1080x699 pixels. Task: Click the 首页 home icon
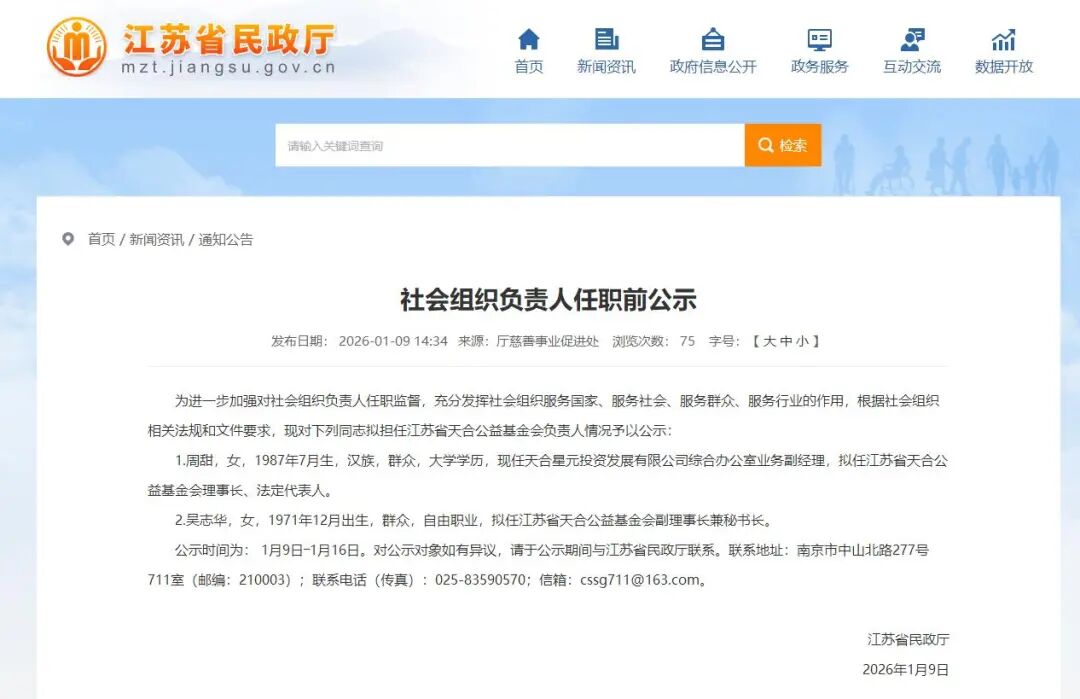(x=528, y=39)
